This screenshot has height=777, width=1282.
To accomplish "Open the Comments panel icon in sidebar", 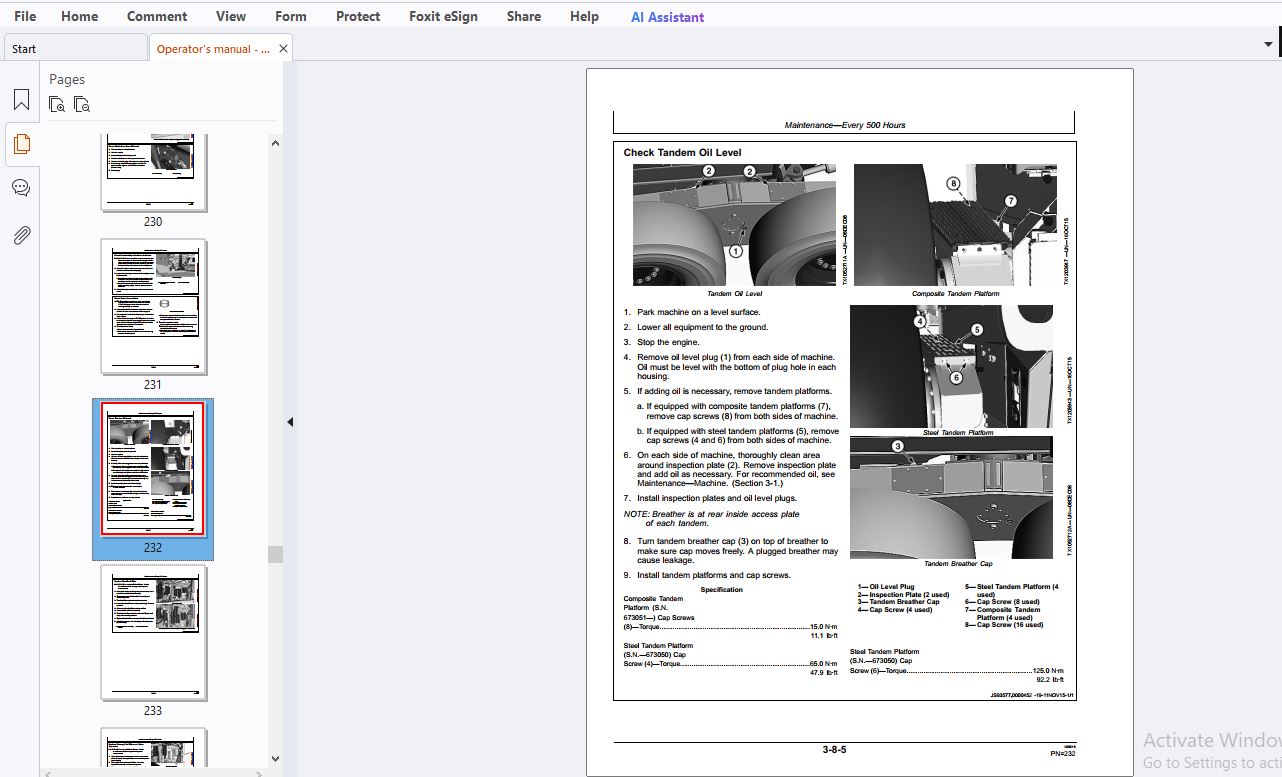I will [x=21, y=188].
